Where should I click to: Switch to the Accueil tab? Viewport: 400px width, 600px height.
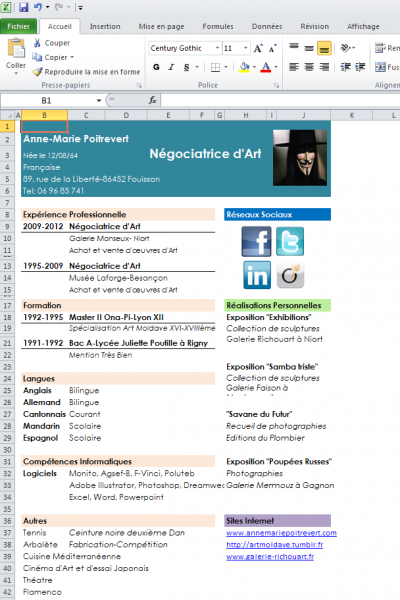tap(60, 26)
